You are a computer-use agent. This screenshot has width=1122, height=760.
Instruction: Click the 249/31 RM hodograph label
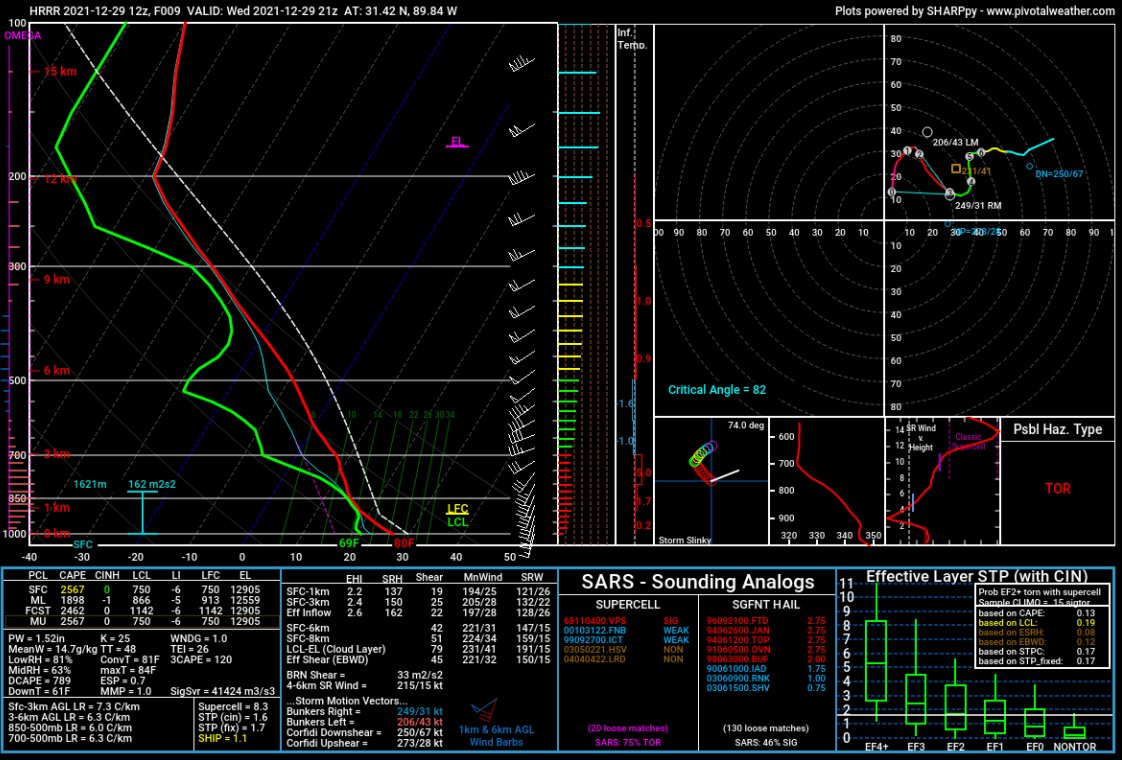pyautogui.click(x=978, y=205)
